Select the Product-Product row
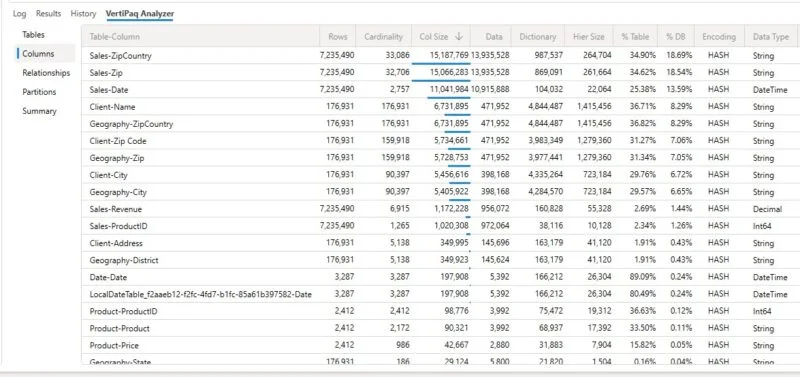Image resolution: width=800 pixels, height=377 pixels. tap(440, 329)
